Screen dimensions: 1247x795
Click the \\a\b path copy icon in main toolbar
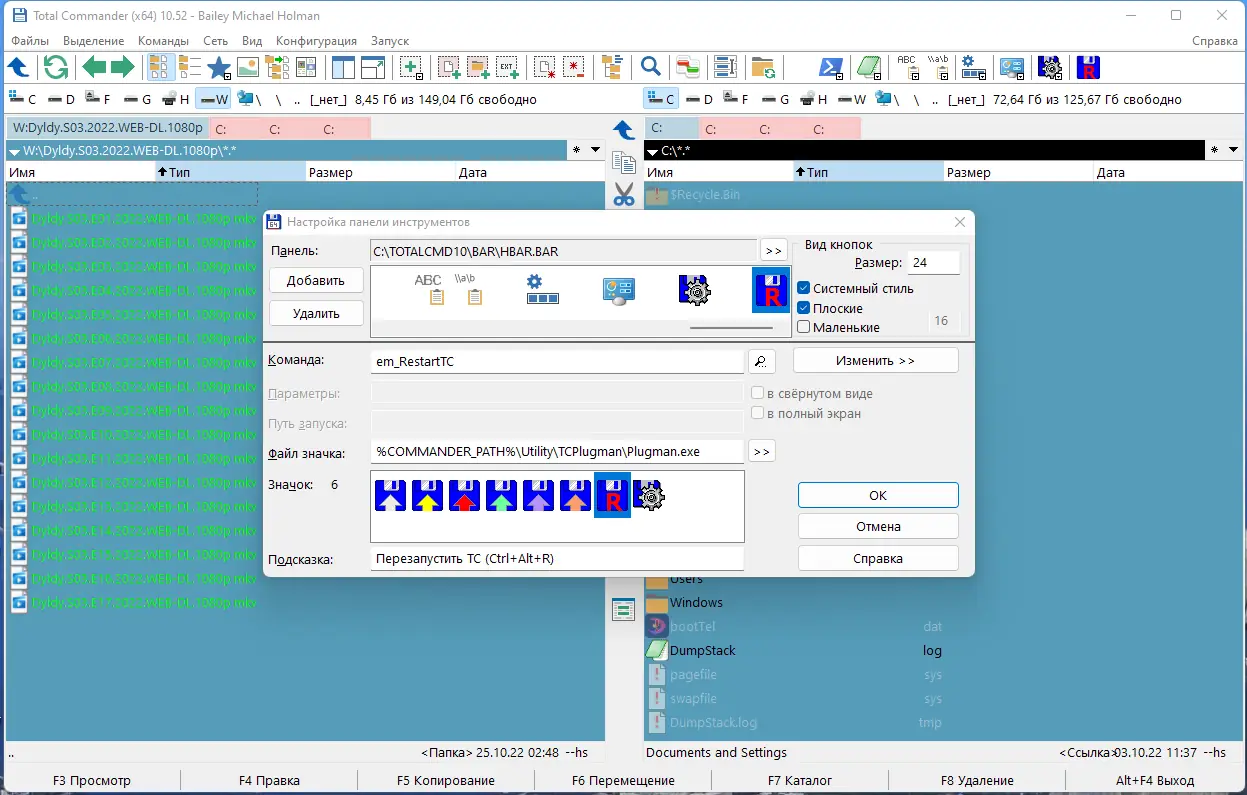tap(938, 67)
